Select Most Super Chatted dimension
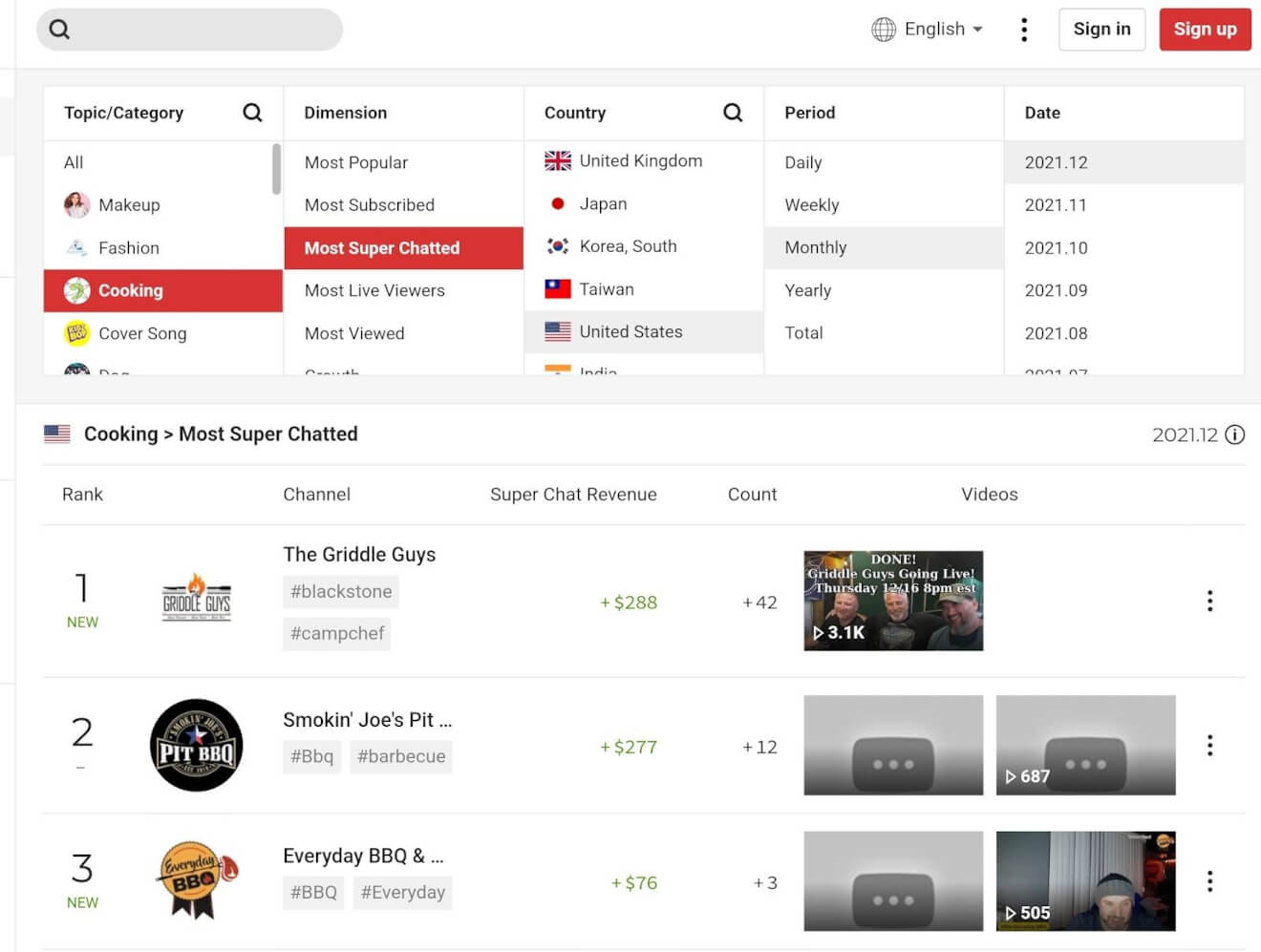This screenshot has width=1261, height=952. click(x=403, y=247)
